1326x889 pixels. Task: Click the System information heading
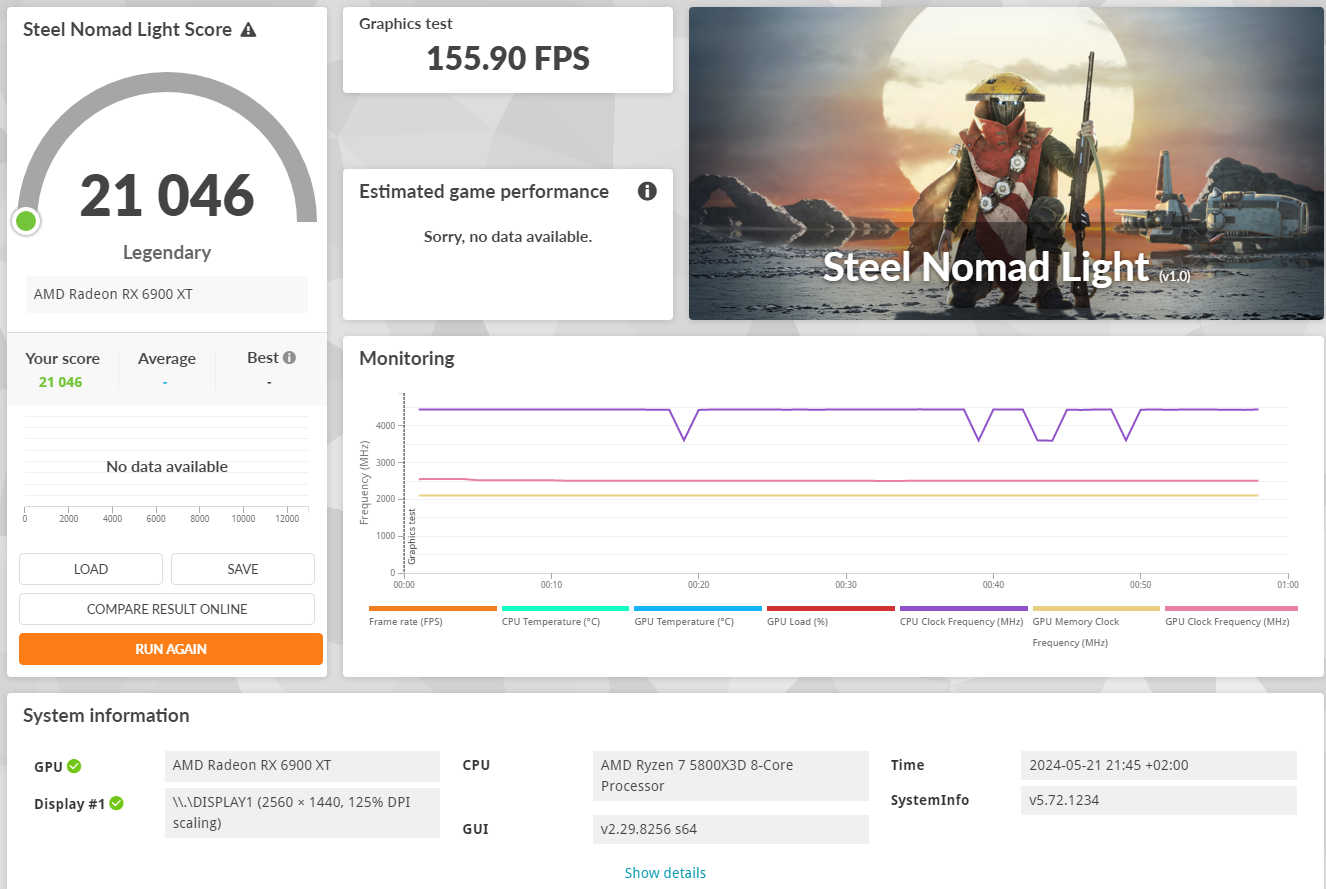(106, 715)
